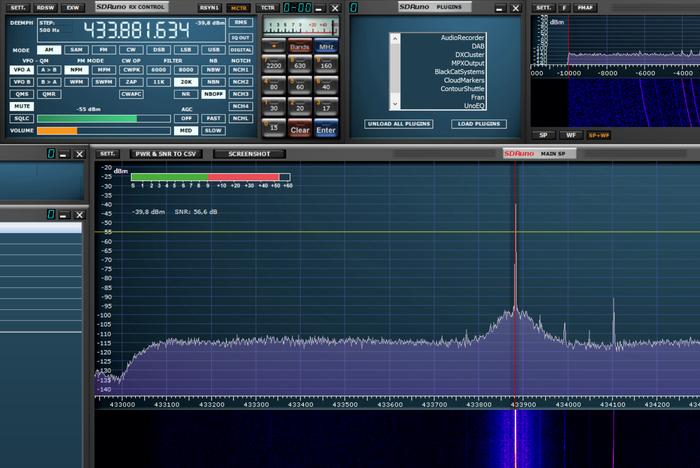
Task: Click the ZAP button
Action: pos(131,82)
